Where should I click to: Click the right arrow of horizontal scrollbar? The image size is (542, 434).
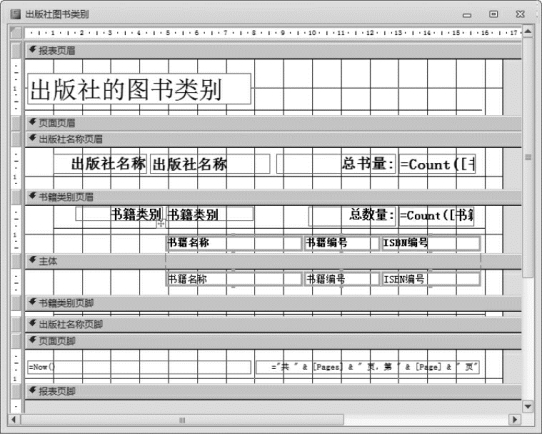515,420
